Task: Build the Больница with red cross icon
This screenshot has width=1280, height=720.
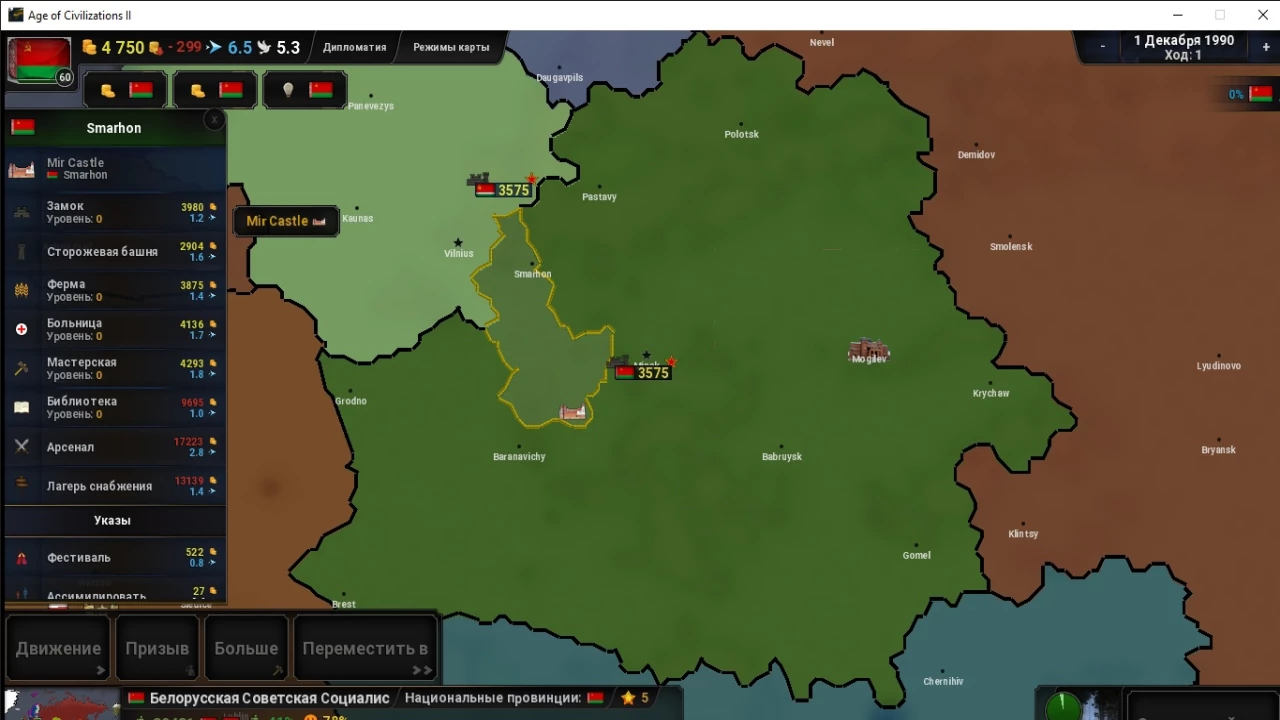Action: 115,329
